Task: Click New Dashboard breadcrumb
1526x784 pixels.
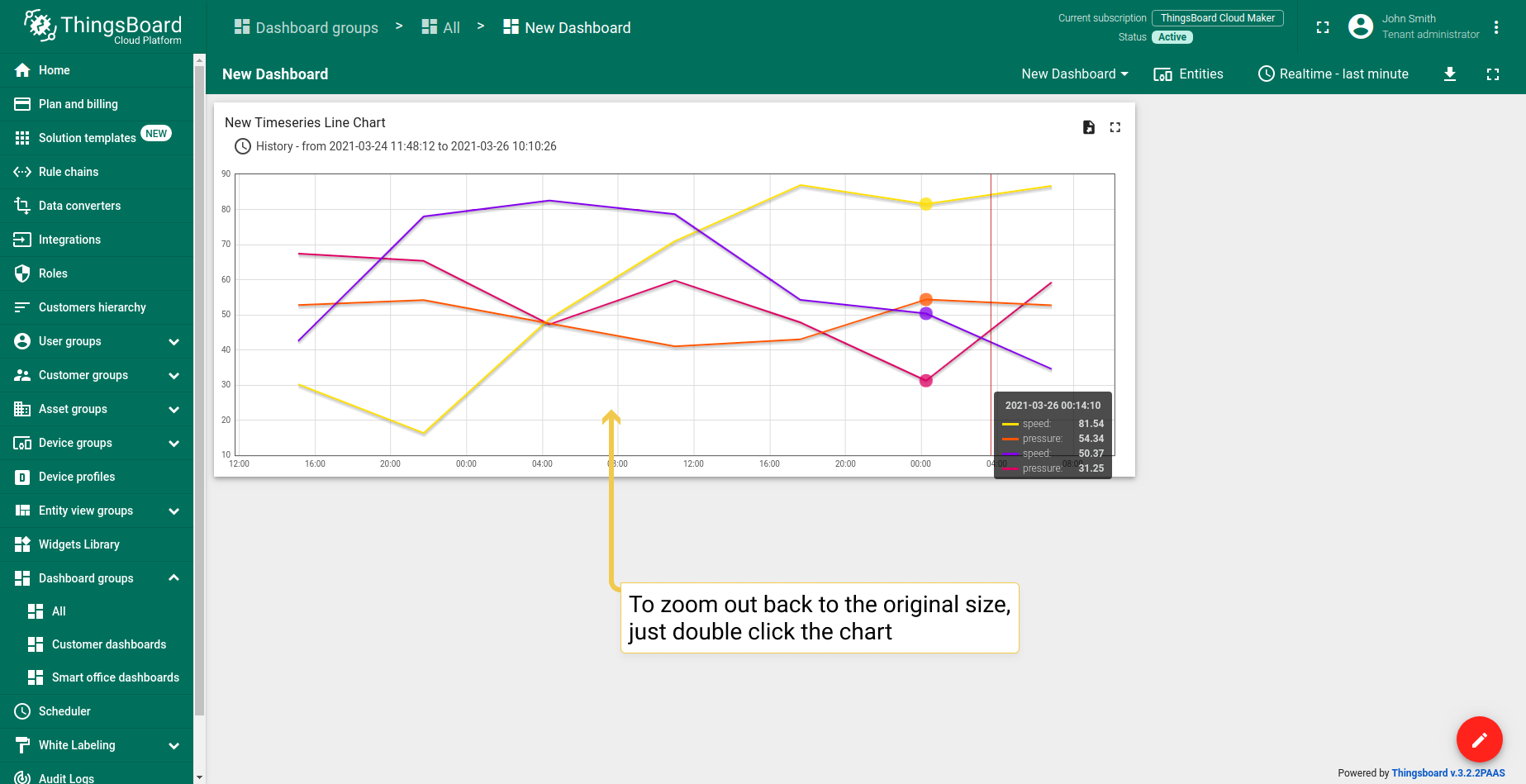Action: (x=567, y=27)
